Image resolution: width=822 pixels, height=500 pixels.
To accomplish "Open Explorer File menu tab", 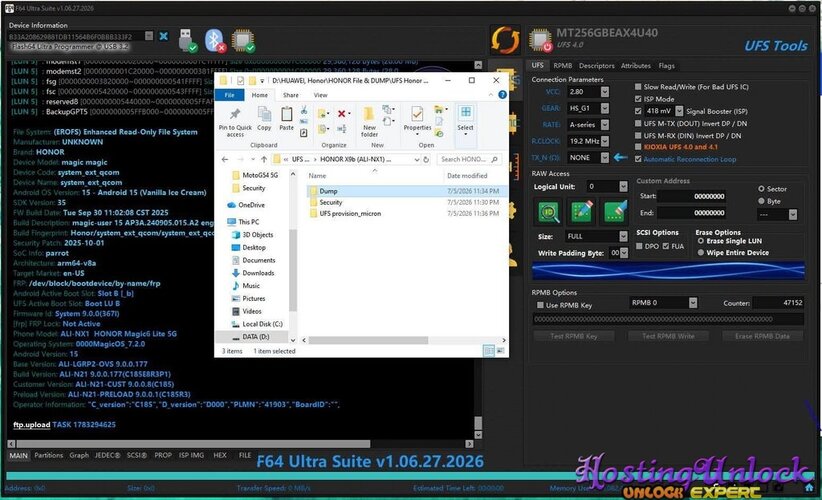I will 229,95.
